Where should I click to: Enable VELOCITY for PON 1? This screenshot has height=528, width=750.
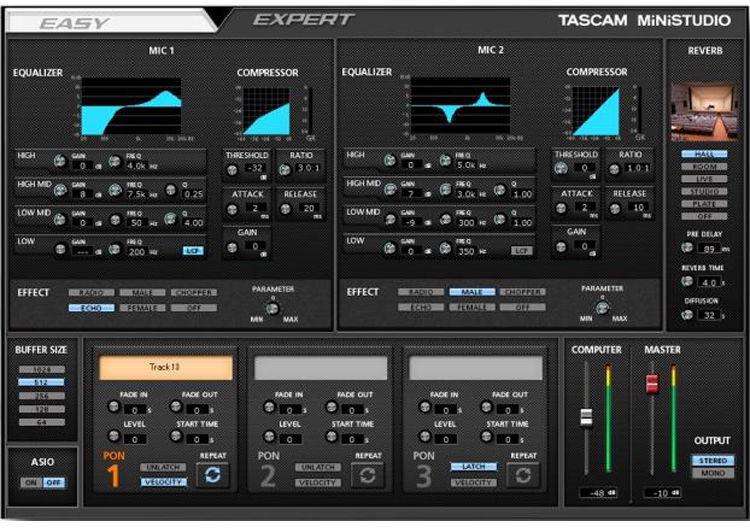(x=164, y=482)
